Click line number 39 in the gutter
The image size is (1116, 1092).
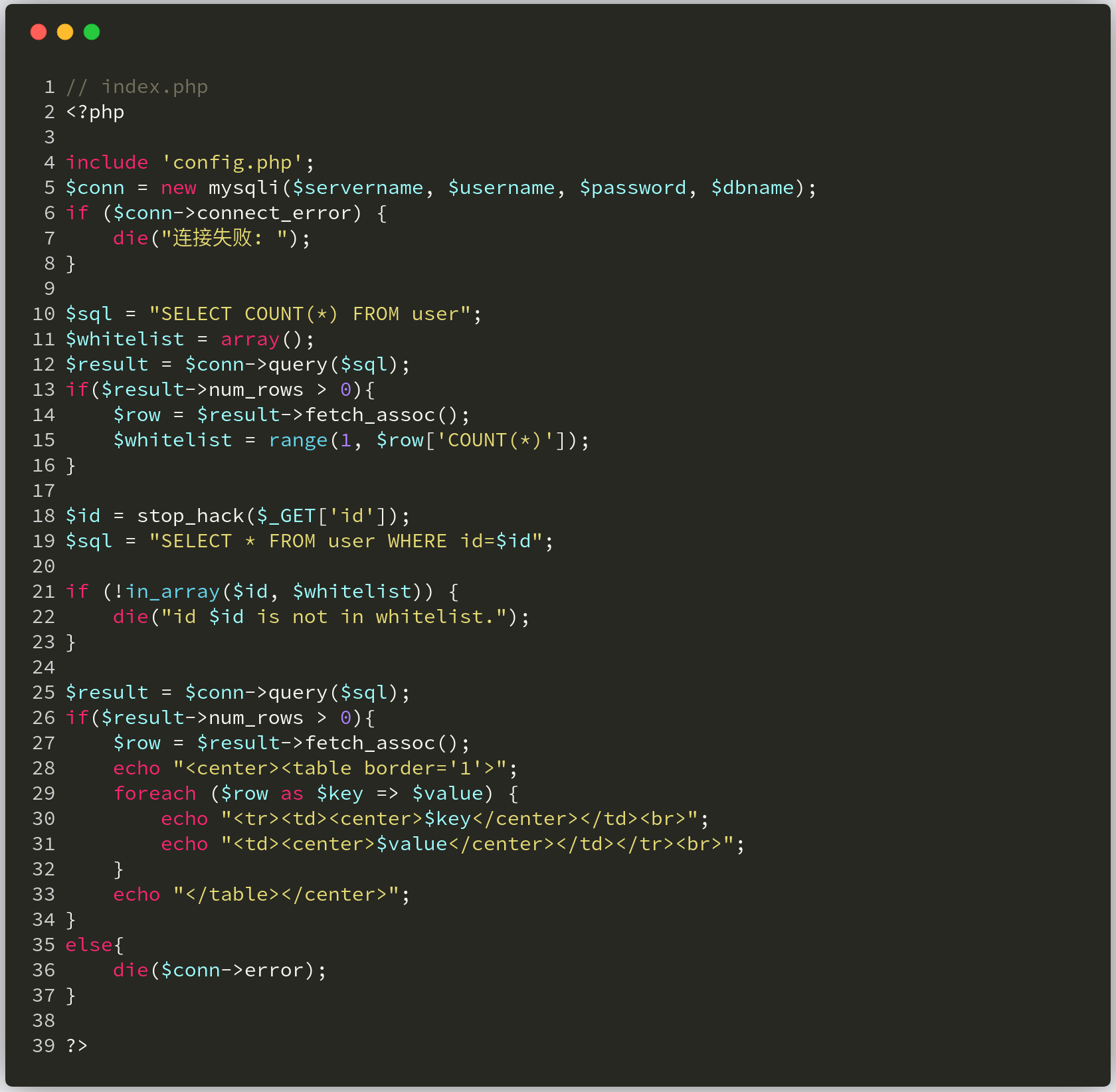(43, 1046)
